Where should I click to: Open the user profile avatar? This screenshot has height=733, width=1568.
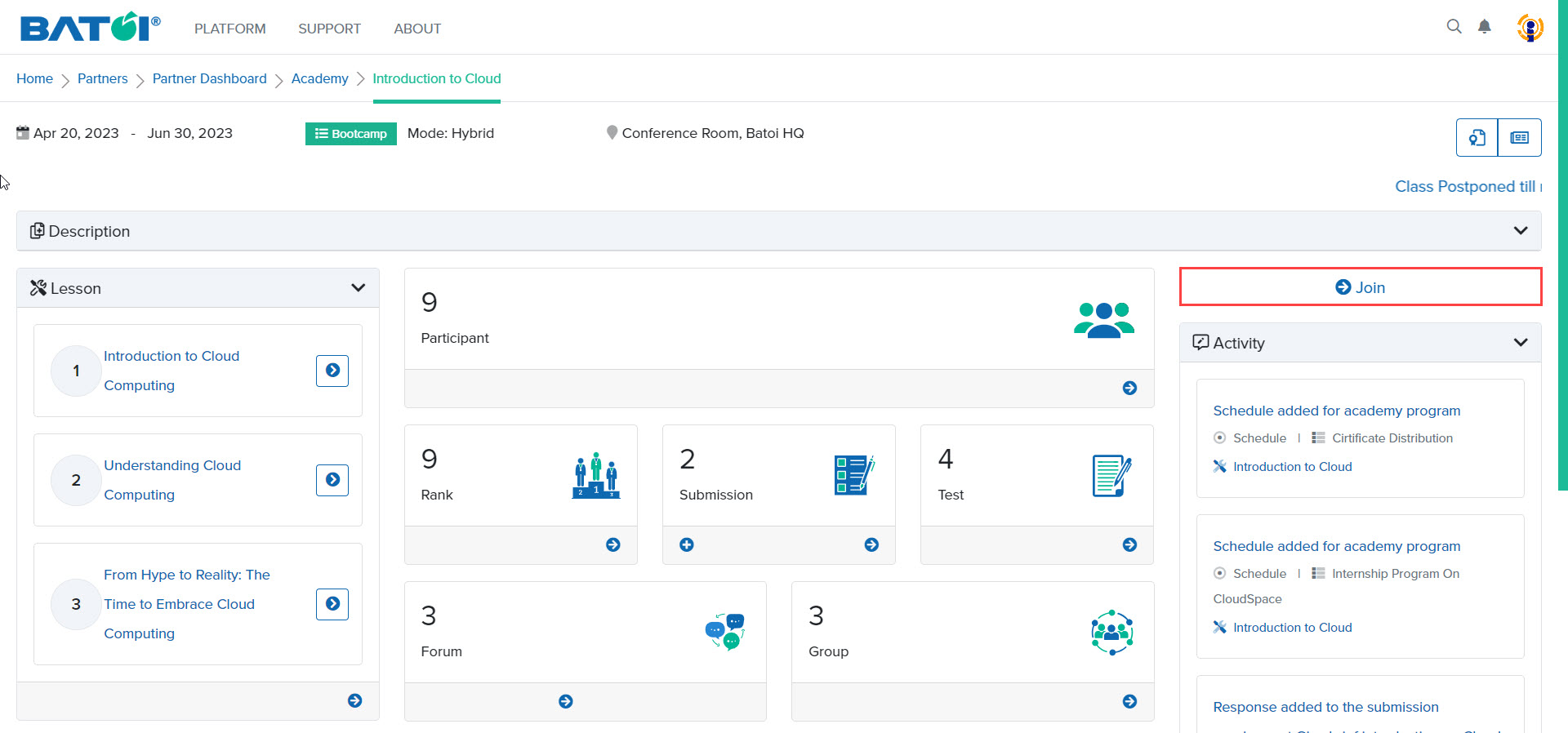(x=1530, y=28)
